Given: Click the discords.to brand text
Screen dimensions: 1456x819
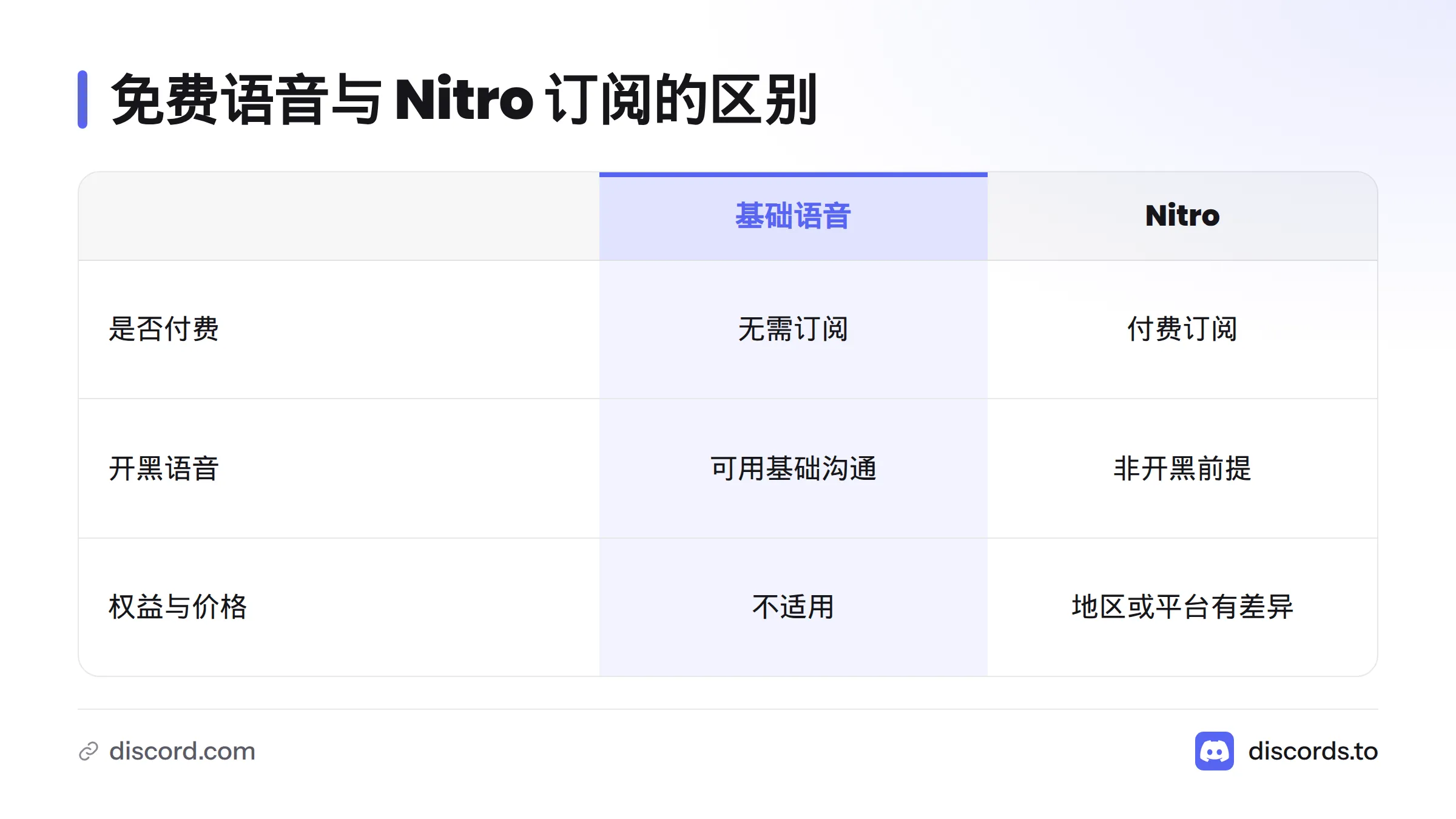Looking at the screenshot, I should click(1313, 751).
